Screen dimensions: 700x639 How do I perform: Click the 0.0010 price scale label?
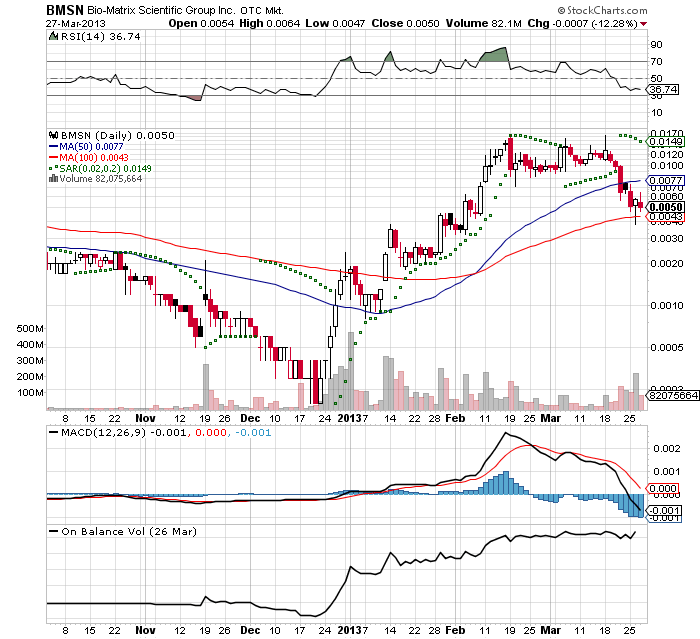pos(667,305)
